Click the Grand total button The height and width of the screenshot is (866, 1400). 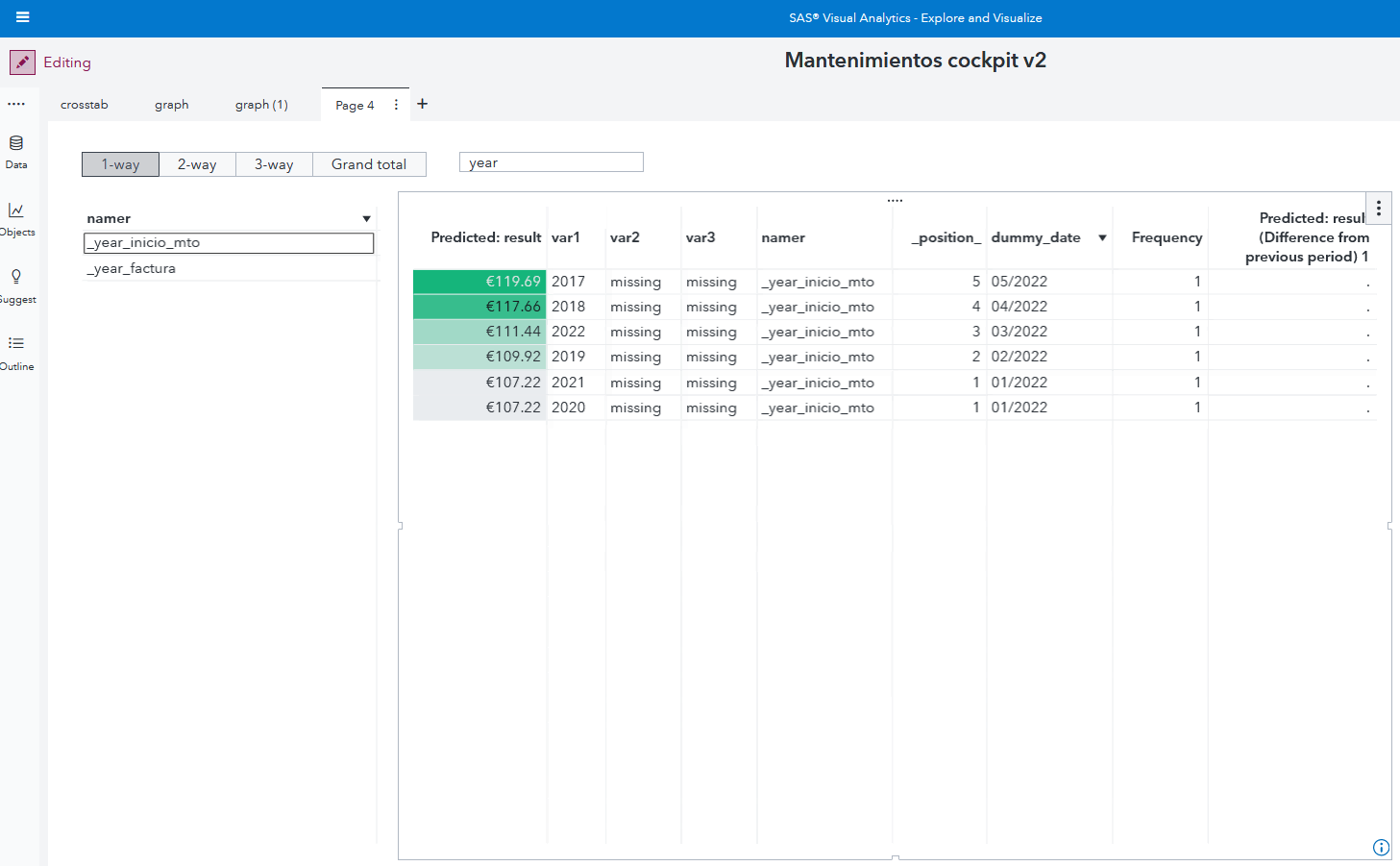[x=369, y=163]
